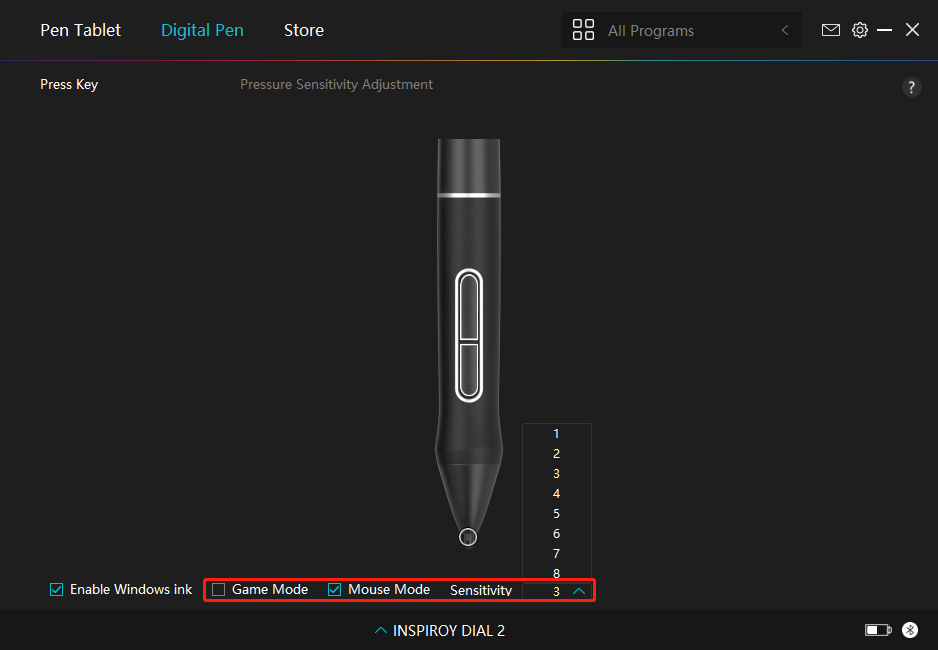Screen dimensions: 938x650
Task: Choose sensitivity value 4
Action: [x=556, y=494]
